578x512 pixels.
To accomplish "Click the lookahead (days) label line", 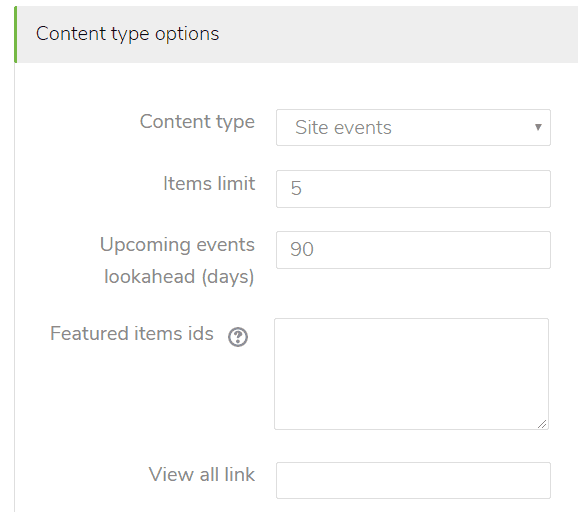I will [179, 276].
